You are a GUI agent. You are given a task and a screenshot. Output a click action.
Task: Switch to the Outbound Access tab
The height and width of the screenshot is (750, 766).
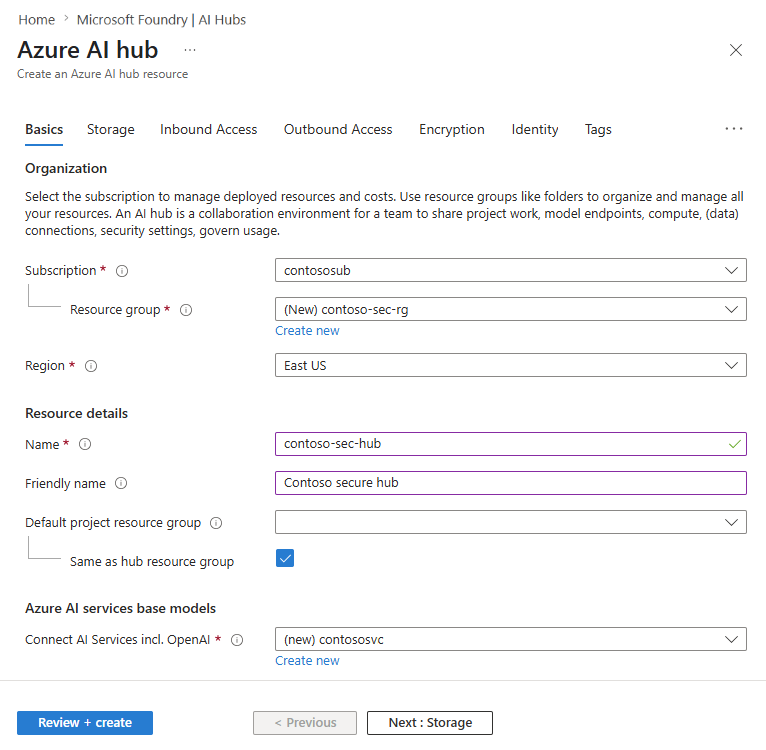click(x=338, y=129)
